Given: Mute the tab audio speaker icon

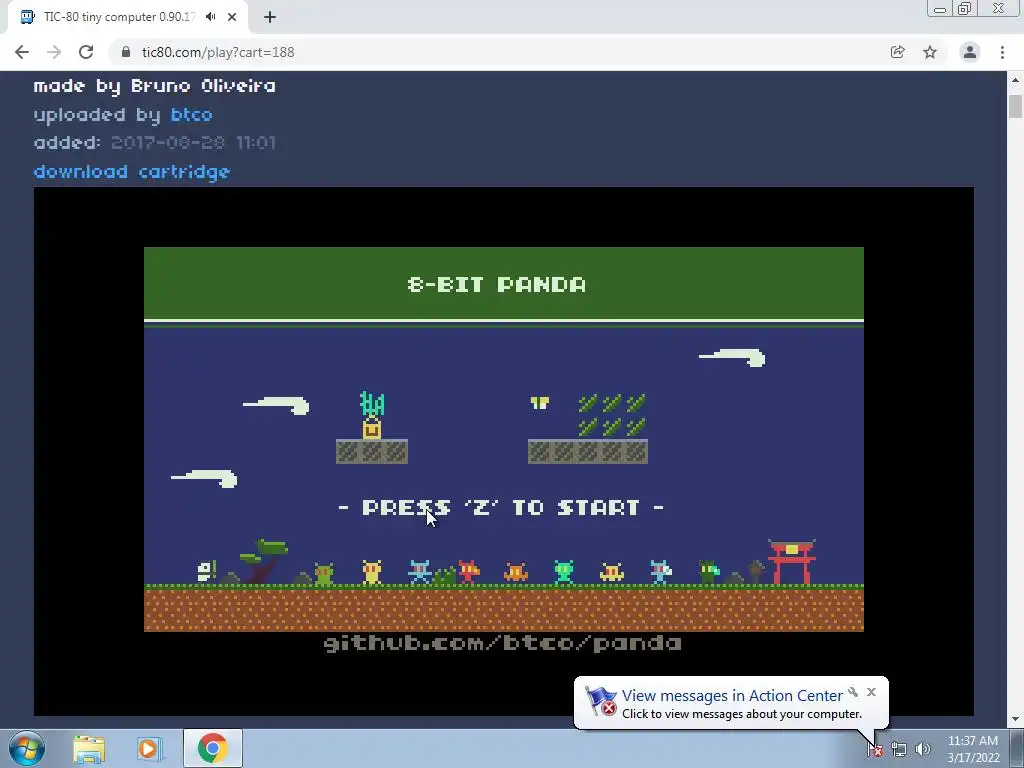Looking at the screenshot, I should [210, 17].
